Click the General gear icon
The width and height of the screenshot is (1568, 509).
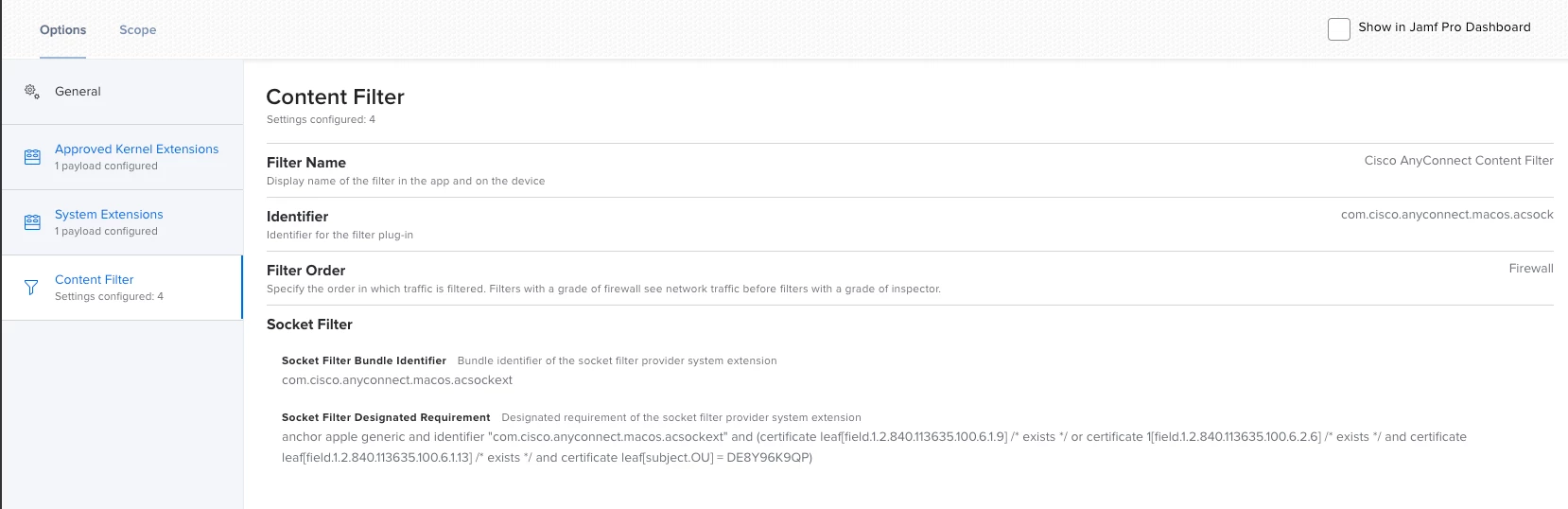click(31, 91)
